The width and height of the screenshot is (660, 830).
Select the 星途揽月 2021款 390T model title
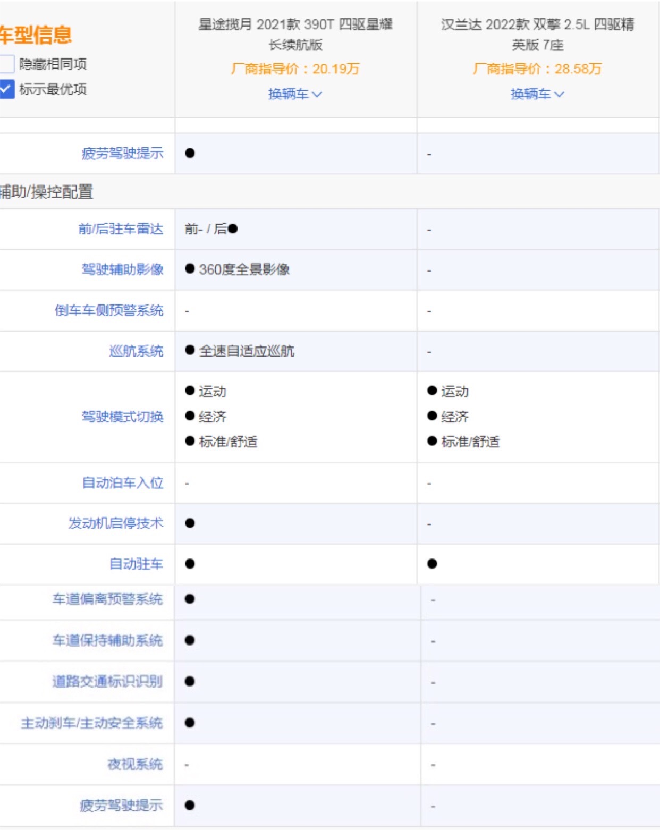(295, 34)
